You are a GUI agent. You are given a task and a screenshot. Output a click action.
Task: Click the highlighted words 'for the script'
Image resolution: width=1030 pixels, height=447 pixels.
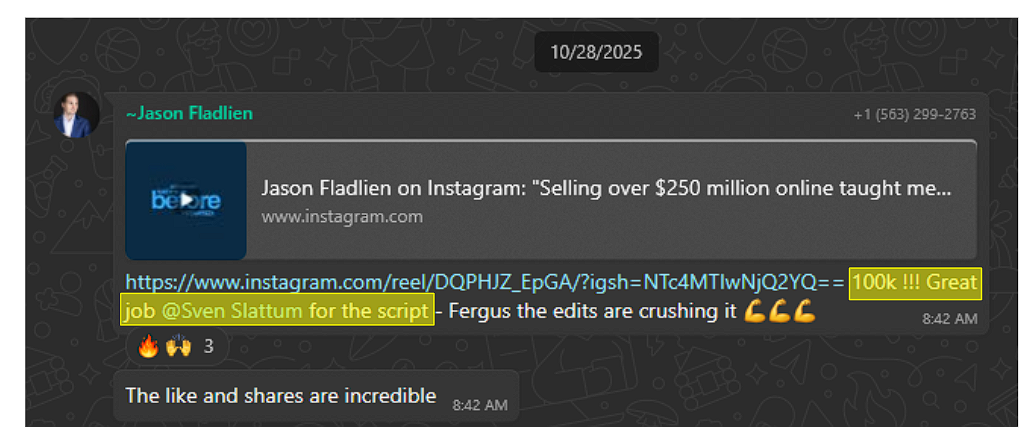coord(370,311)
